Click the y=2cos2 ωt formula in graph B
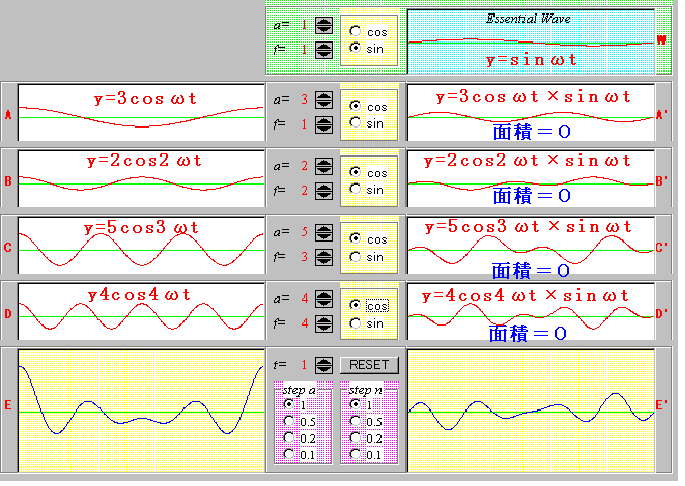 pyautogui.click(x=144, y=161)
